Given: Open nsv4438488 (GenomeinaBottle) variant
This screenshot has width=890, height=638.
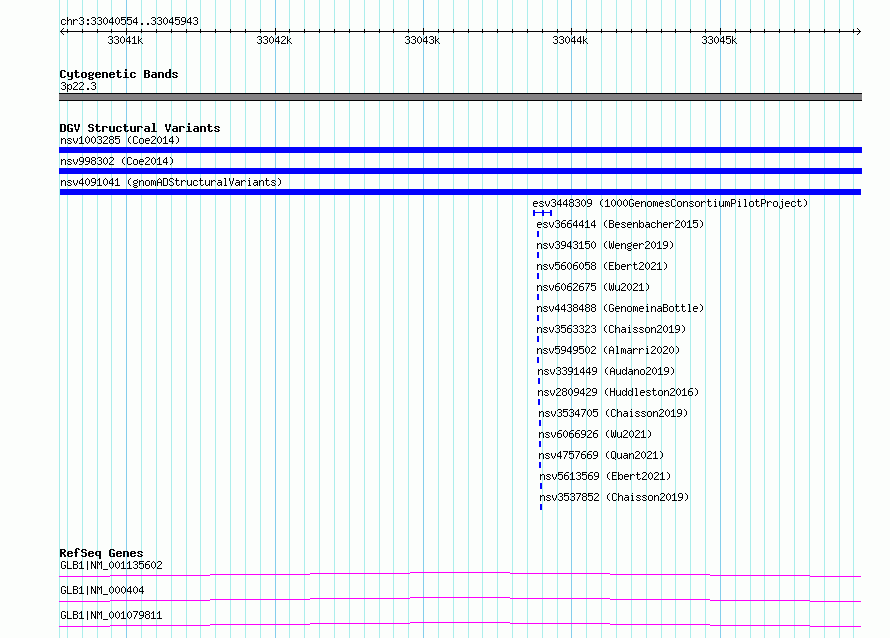Looking at the screenshot, I should tap(620, 308).
